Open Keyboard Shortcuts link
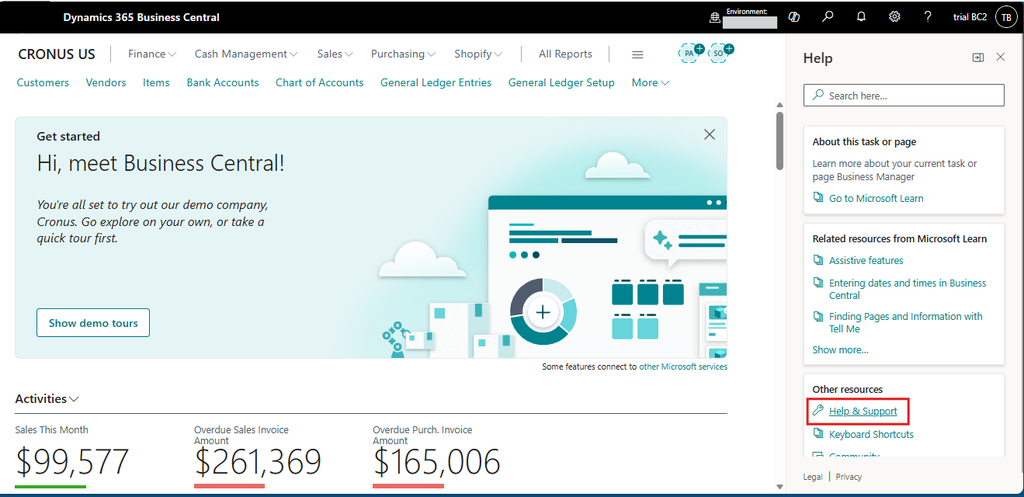This screenshot has height=497, width=1024. [871, 434]
